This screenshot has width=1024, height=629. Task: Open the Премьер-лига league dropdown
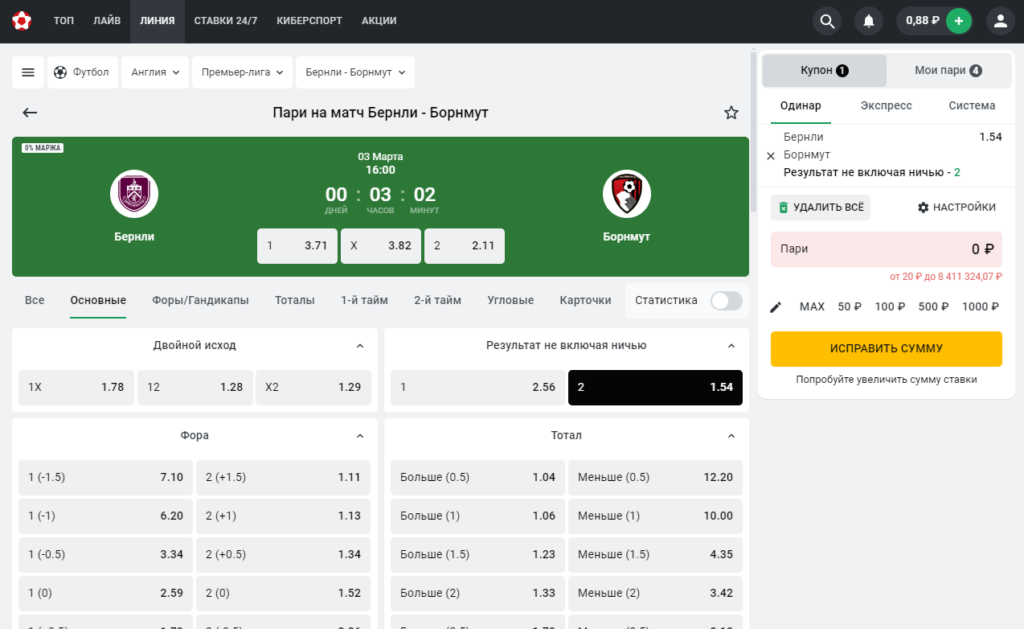coord(242,72)
